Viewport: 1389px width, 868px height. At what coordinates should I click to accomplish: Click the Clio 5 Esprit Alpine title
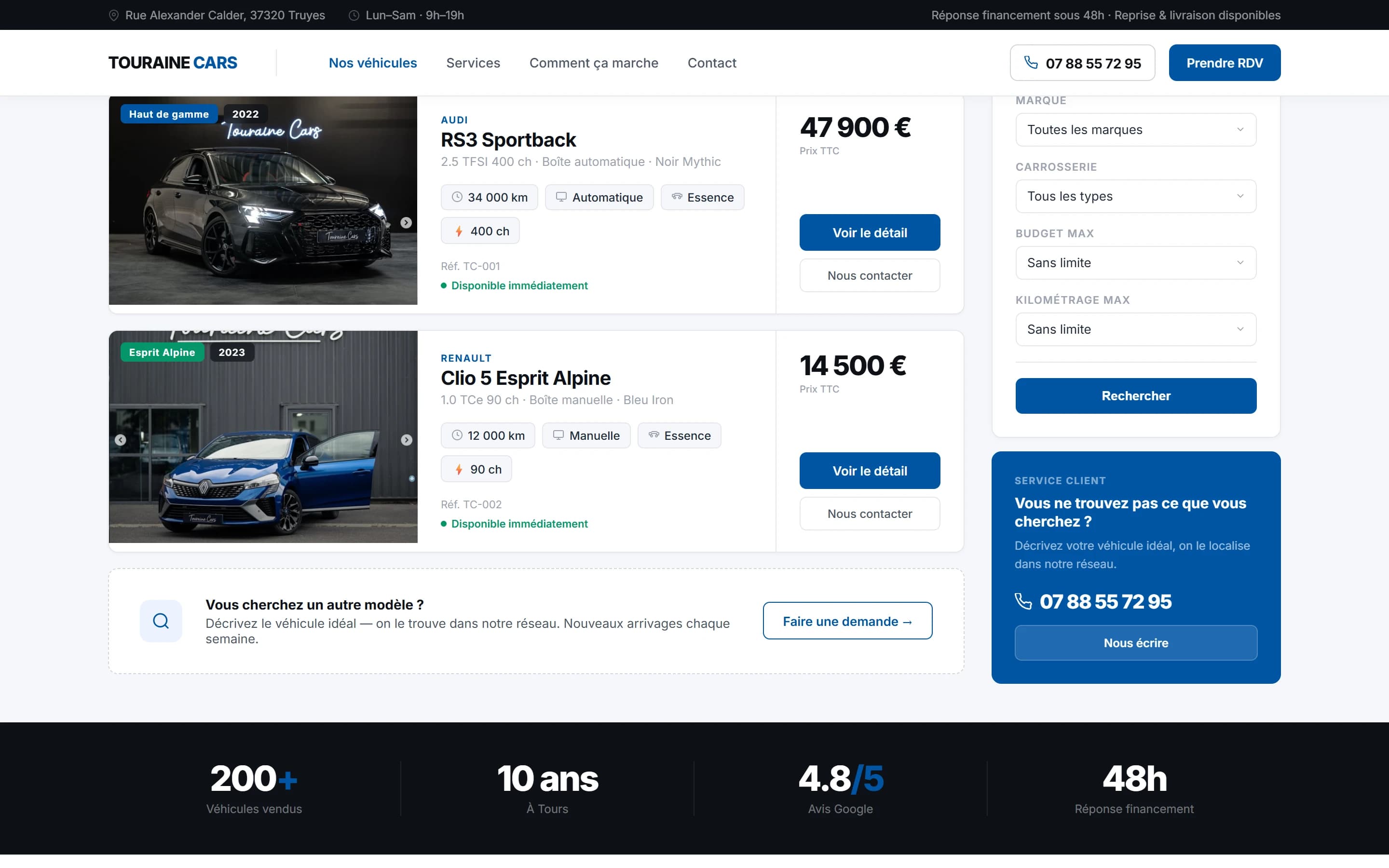point(525,378)
